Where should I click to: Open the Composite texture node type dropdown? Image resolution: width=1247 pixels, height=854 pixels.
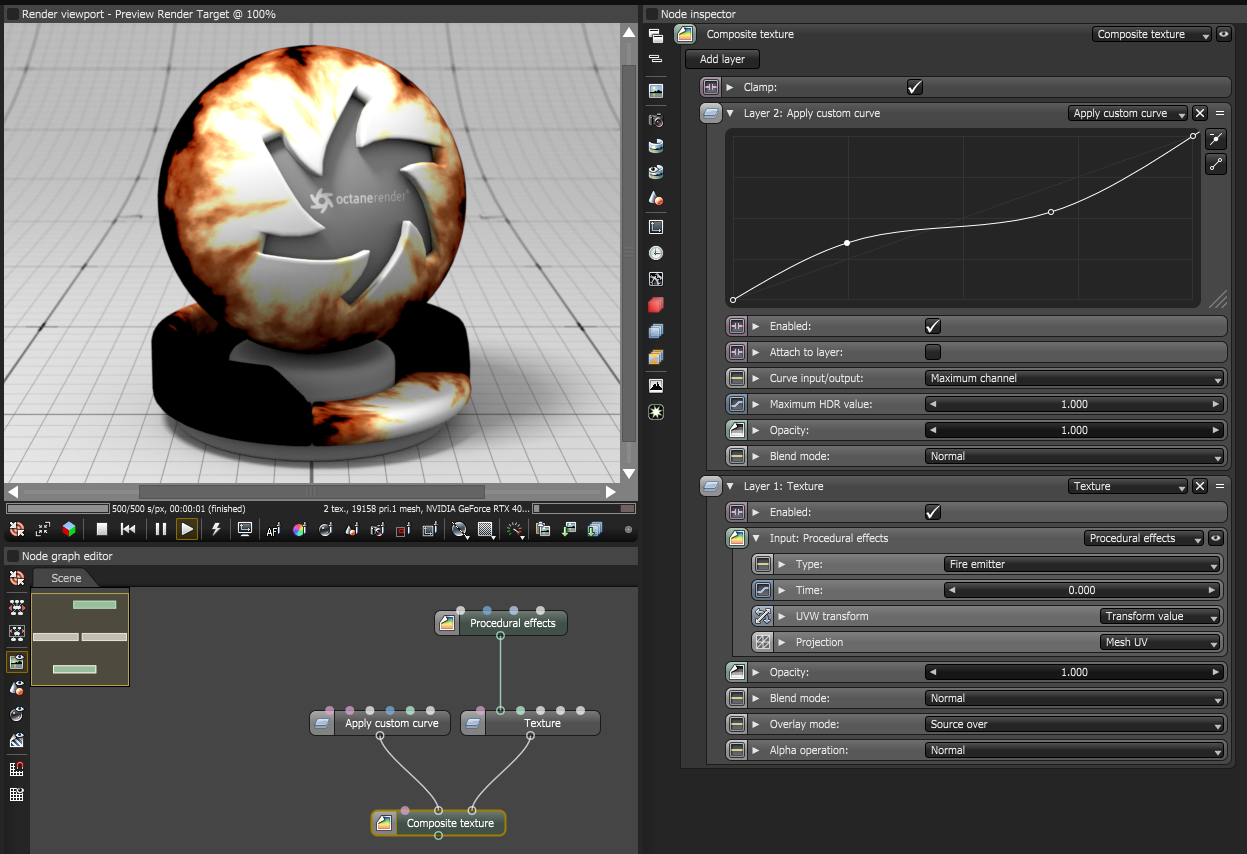(1152, 34)
